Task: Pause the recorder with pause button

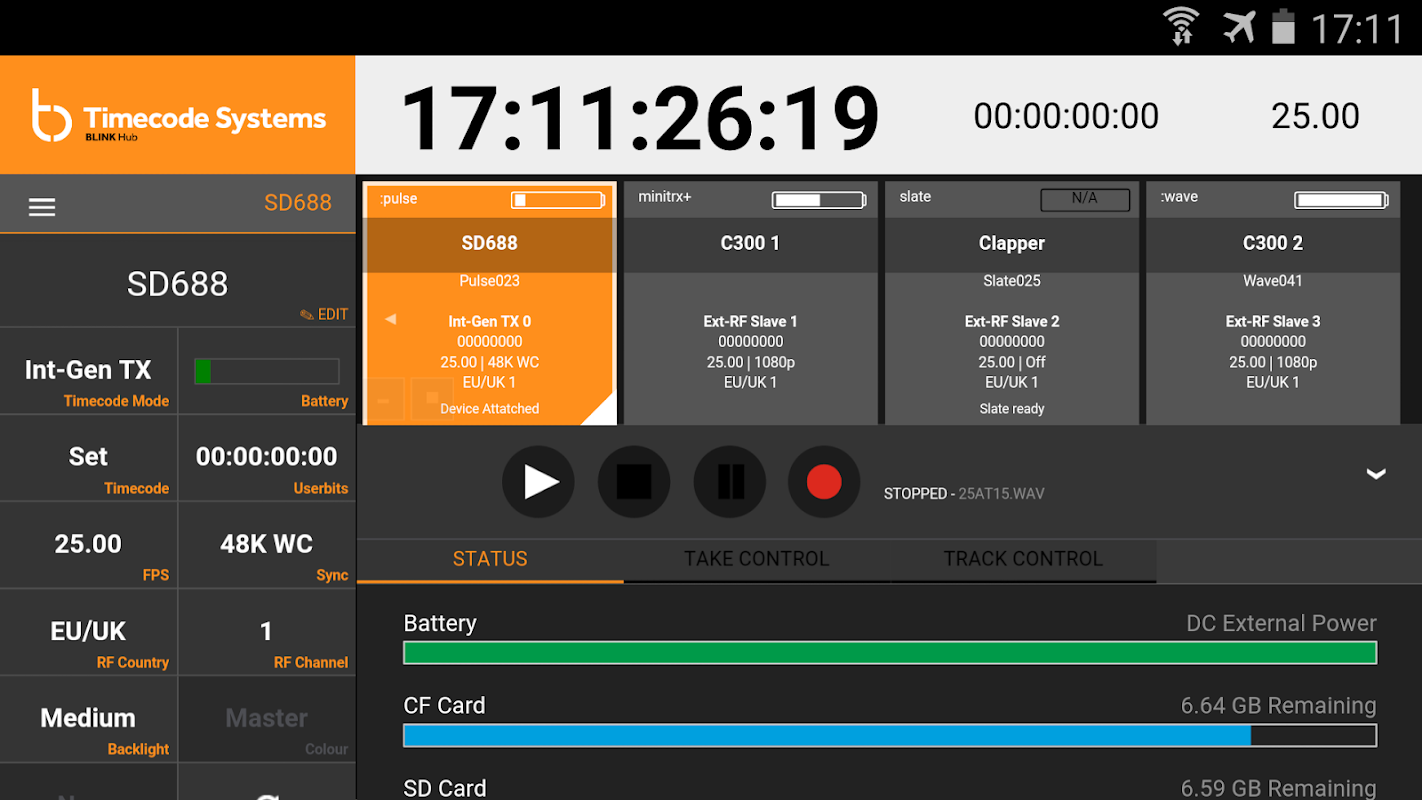Action: [730, 482]
